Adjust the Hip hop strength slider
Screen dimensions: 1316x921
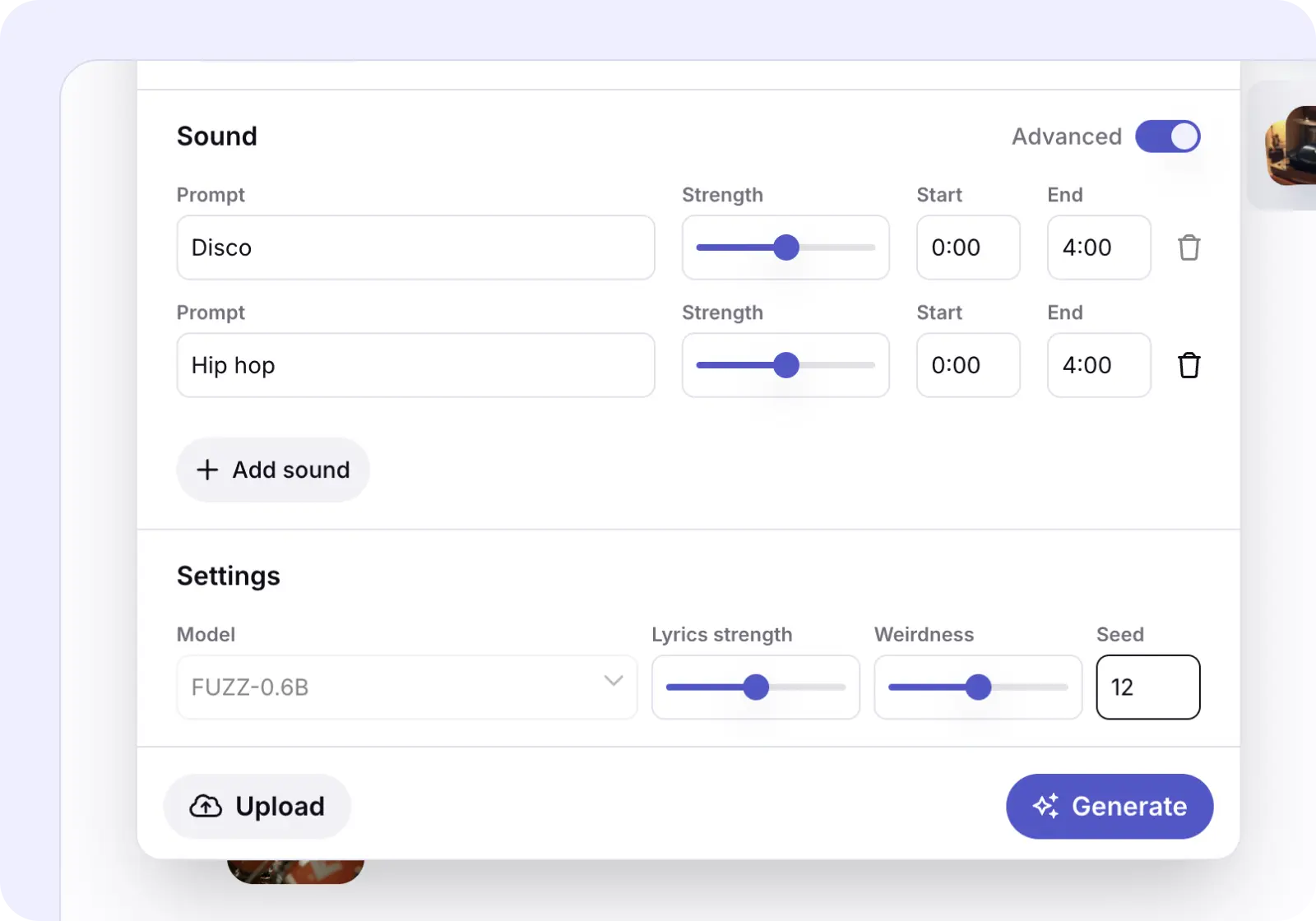pos(785,365)
